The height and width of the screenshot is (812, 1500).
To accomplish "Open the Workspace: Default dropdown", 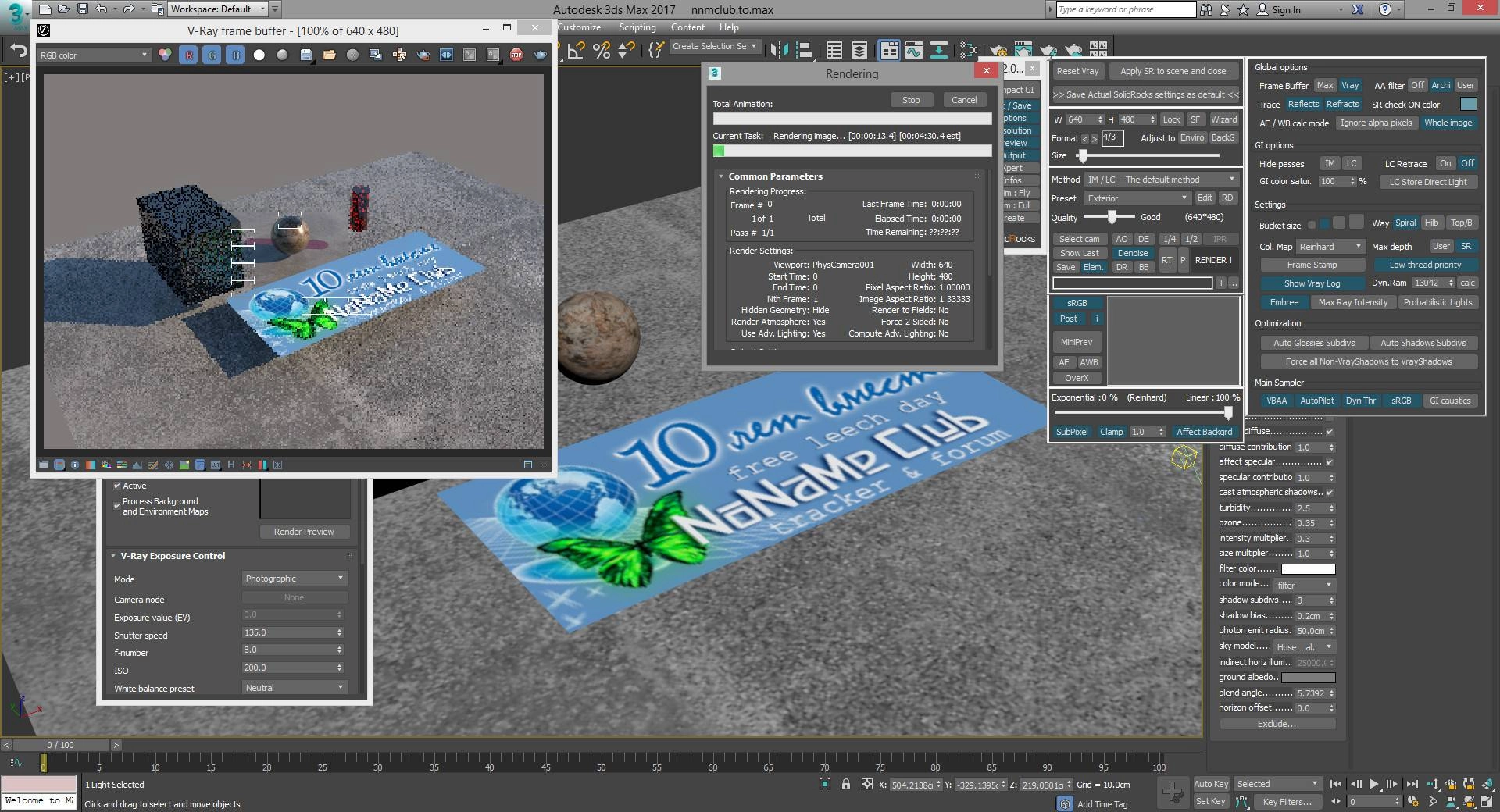I will [218, 9].
